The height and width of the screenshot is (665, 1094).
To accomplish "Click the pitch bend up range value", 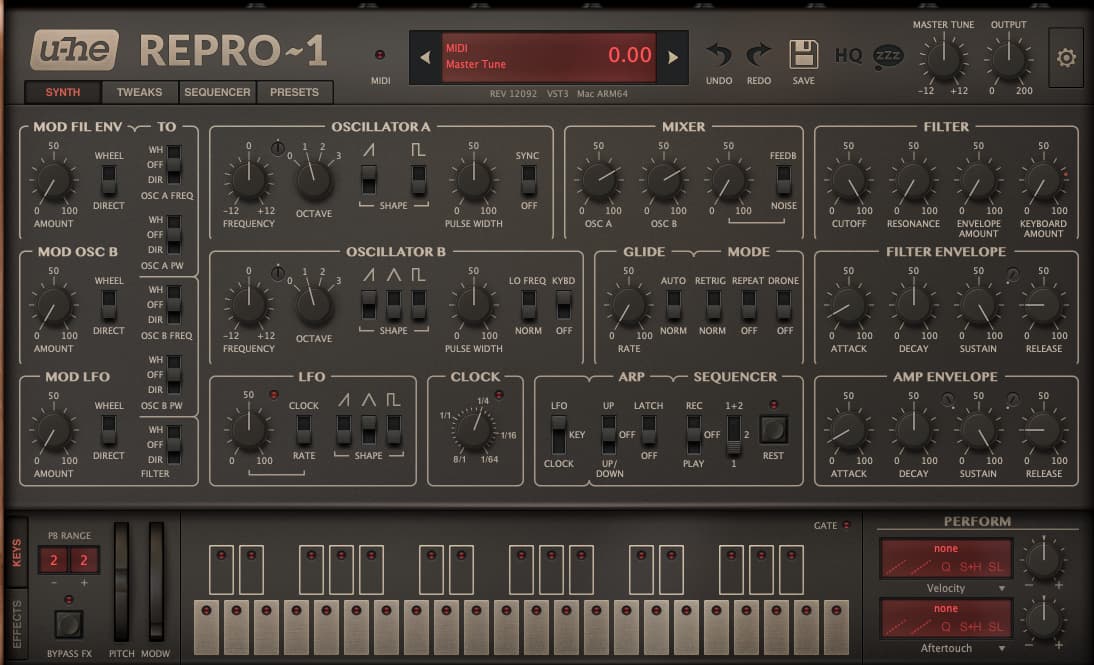I will 84,560.
